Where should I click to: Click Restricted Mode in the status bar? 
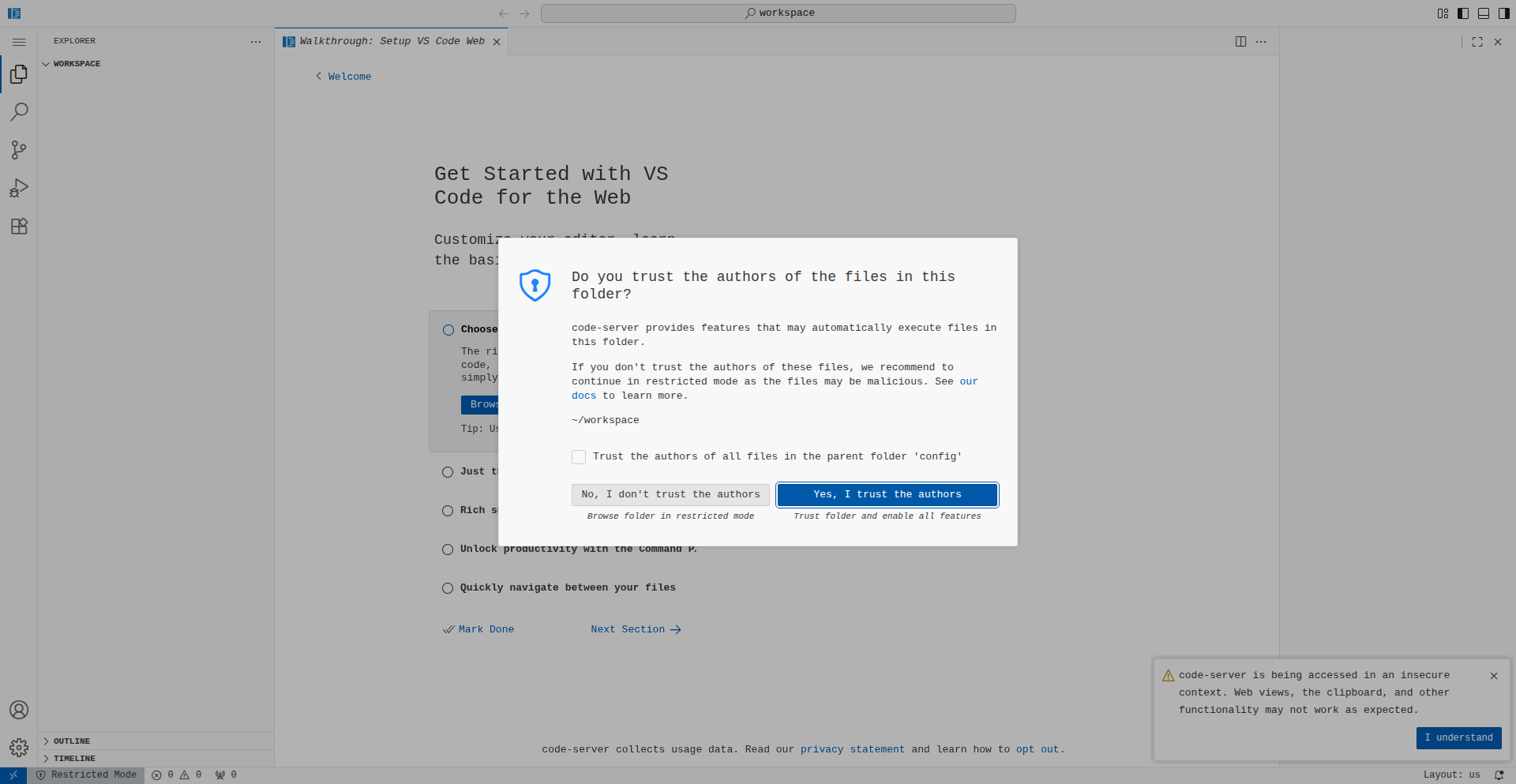(86, 775)
